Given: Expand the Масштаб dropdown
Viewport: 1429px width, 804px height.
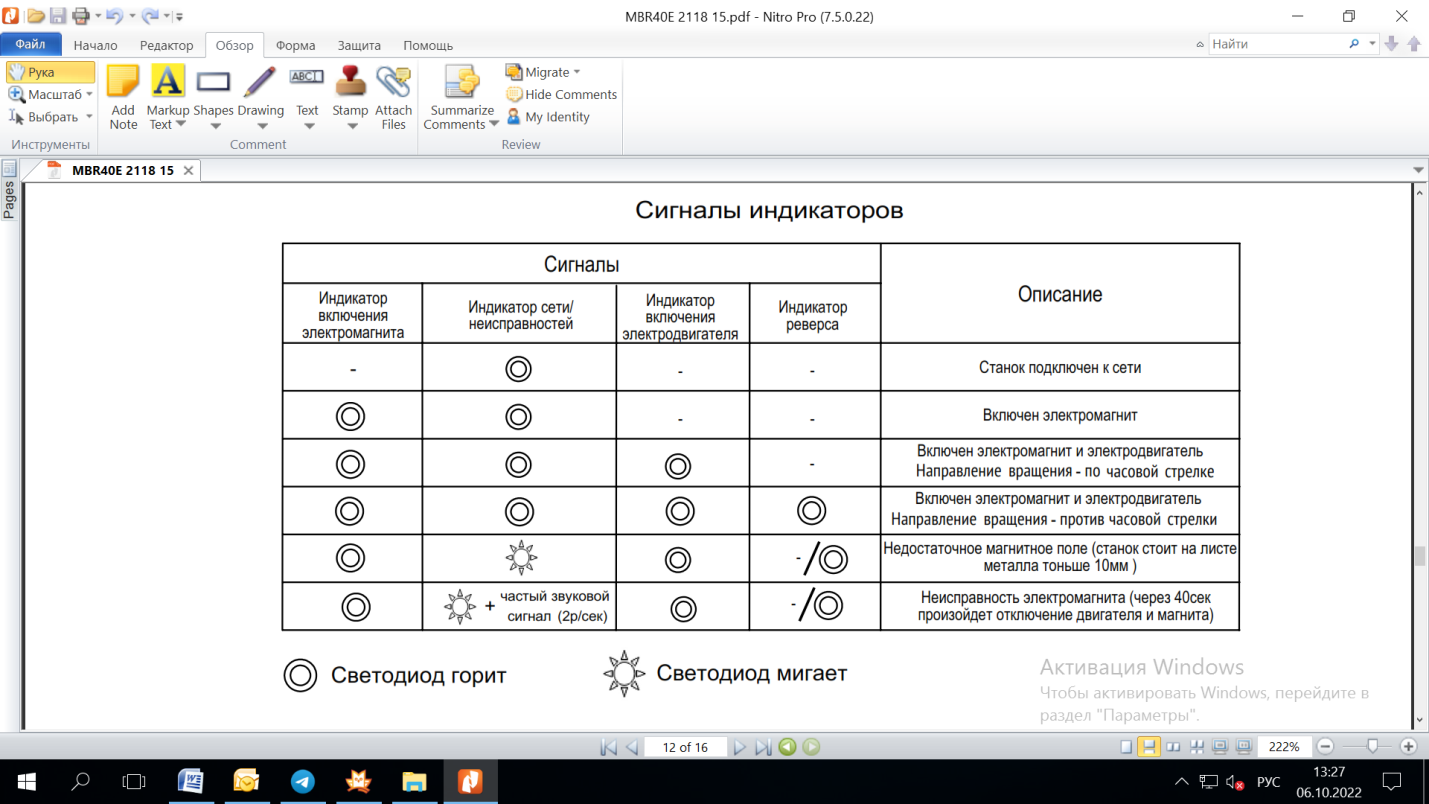Looking at the screenshot, I should (89, 94).
